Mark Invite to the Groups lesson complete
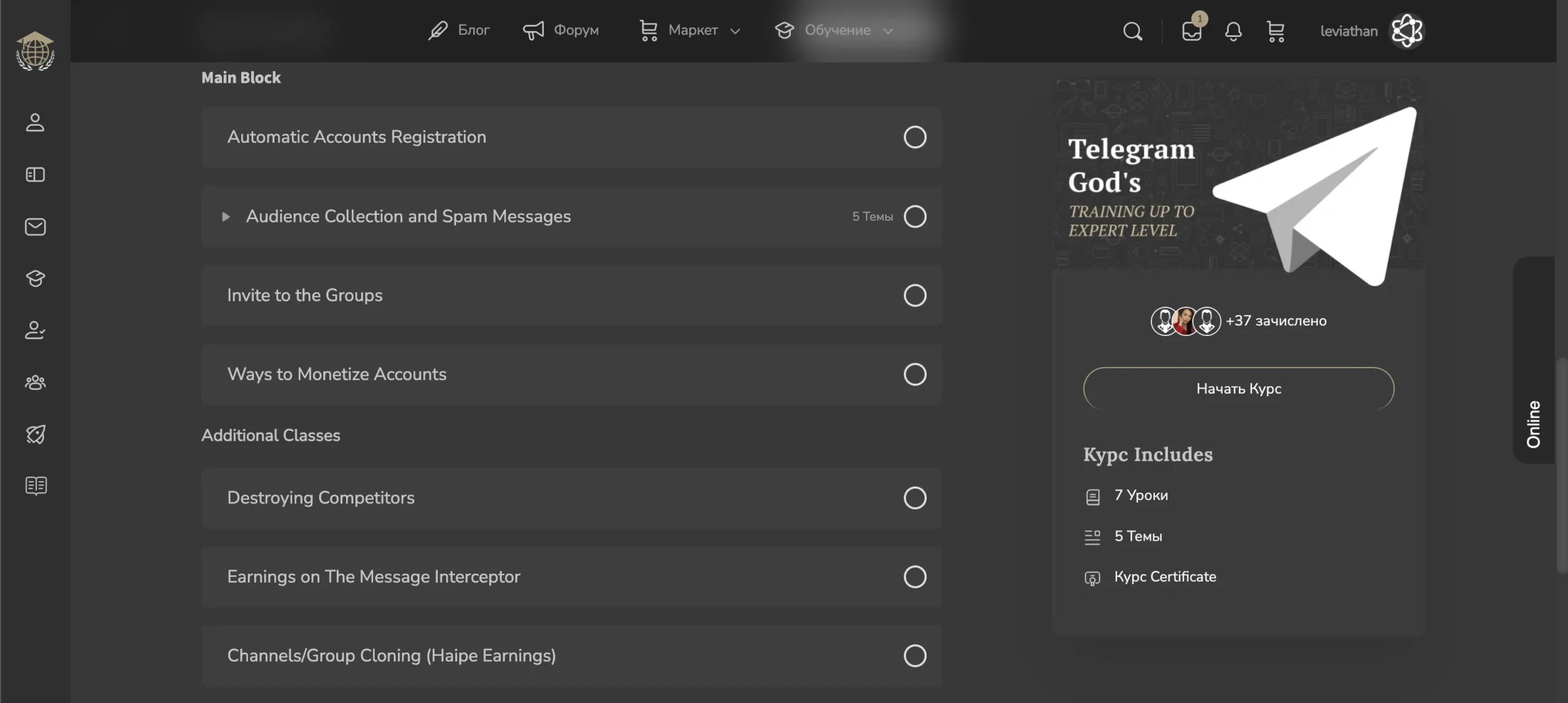This screenshot has width=1568, height=703. (914, 295)
